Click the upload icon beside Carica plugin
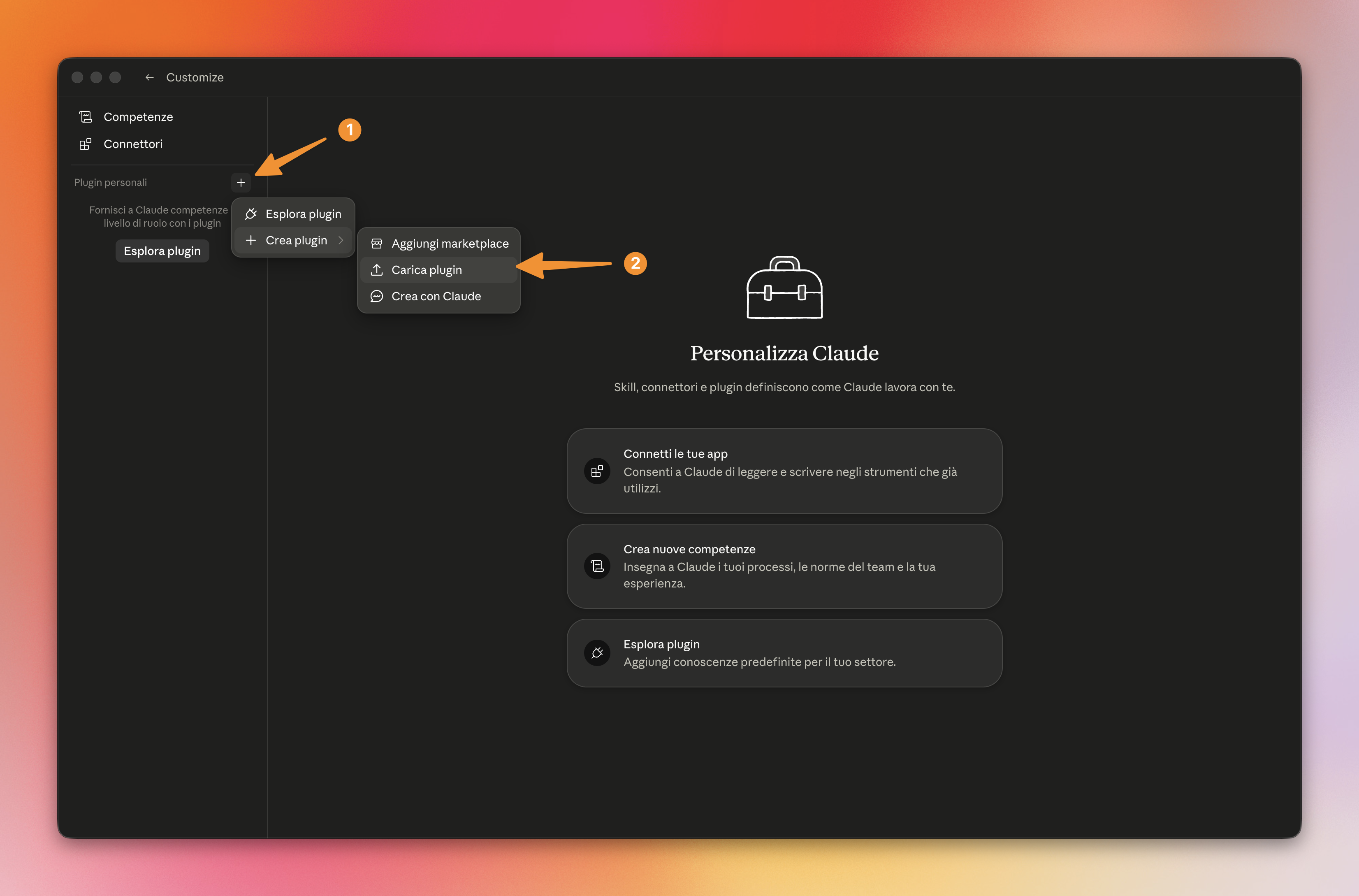This screenshot has height=896, width=1359. click(376, 270)
